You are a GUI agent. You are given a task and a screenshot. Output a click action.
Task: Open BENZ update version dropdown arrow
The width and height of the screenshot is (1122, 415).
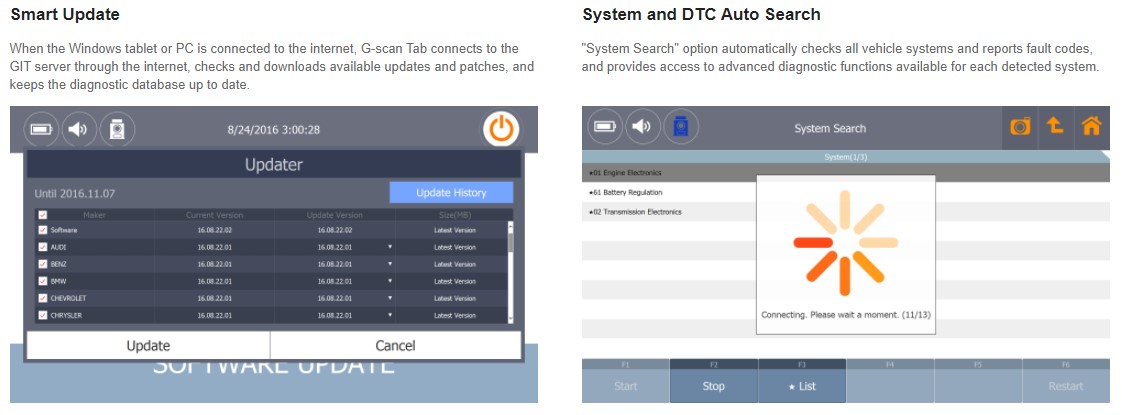pyautogui.click(x=390, y=264)
